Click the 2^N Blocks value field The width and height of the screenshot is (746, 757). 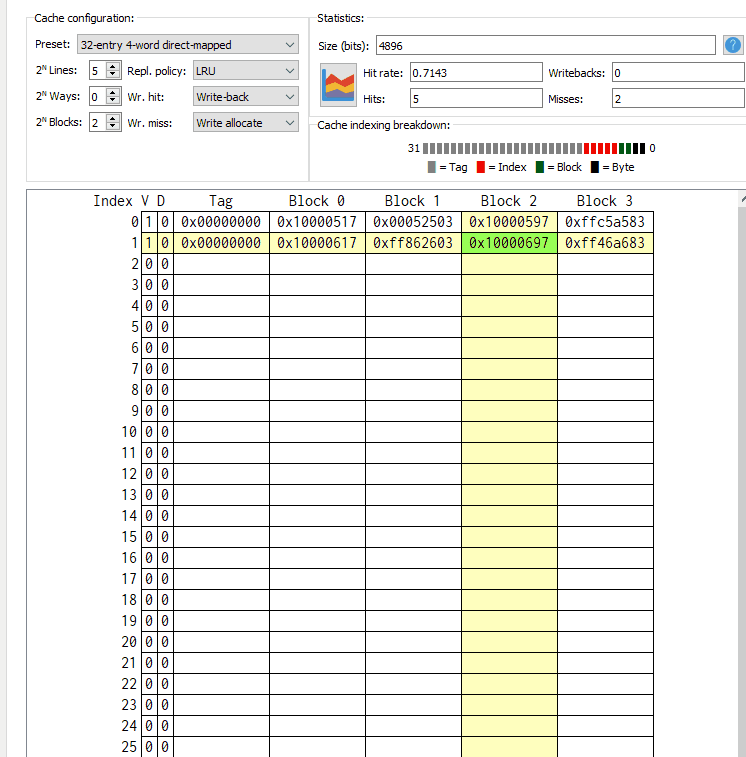tap(98, 123)
